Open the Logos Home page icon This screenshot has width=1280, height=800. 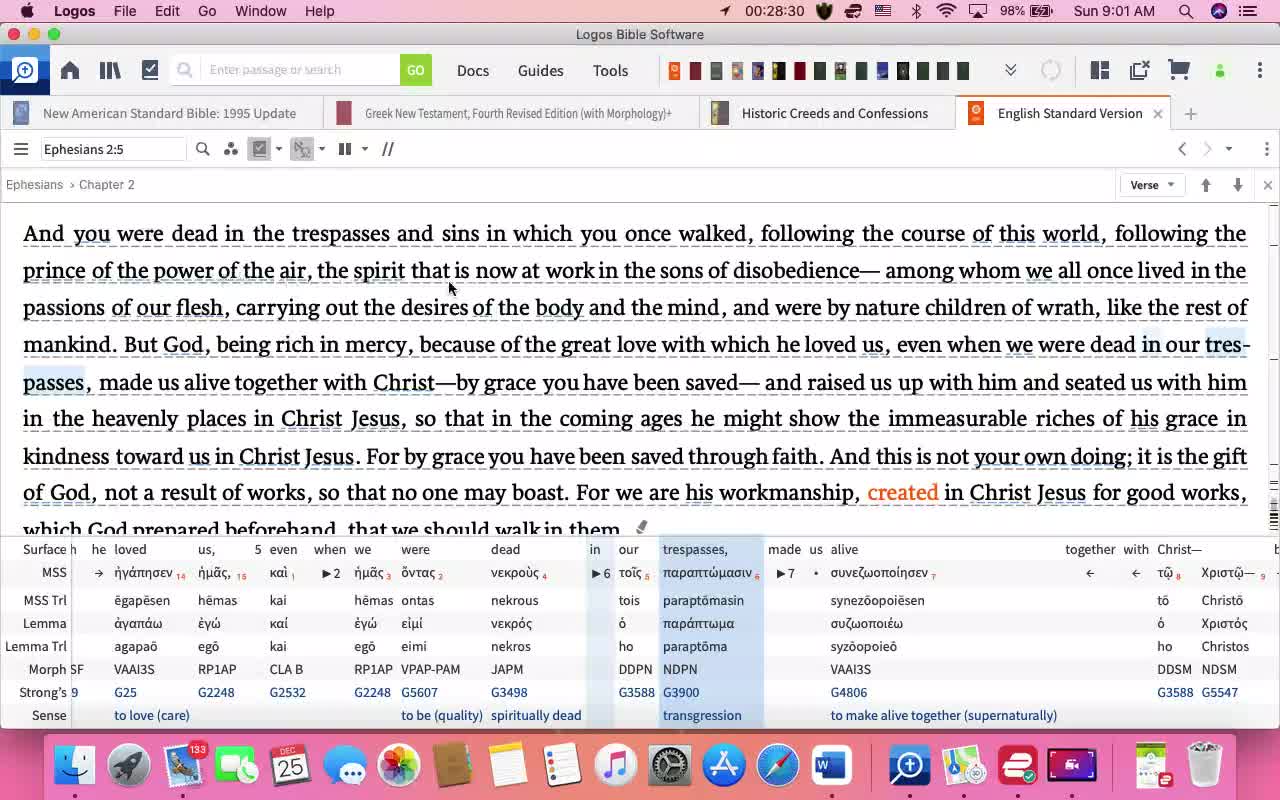click(x=70, y=70)
